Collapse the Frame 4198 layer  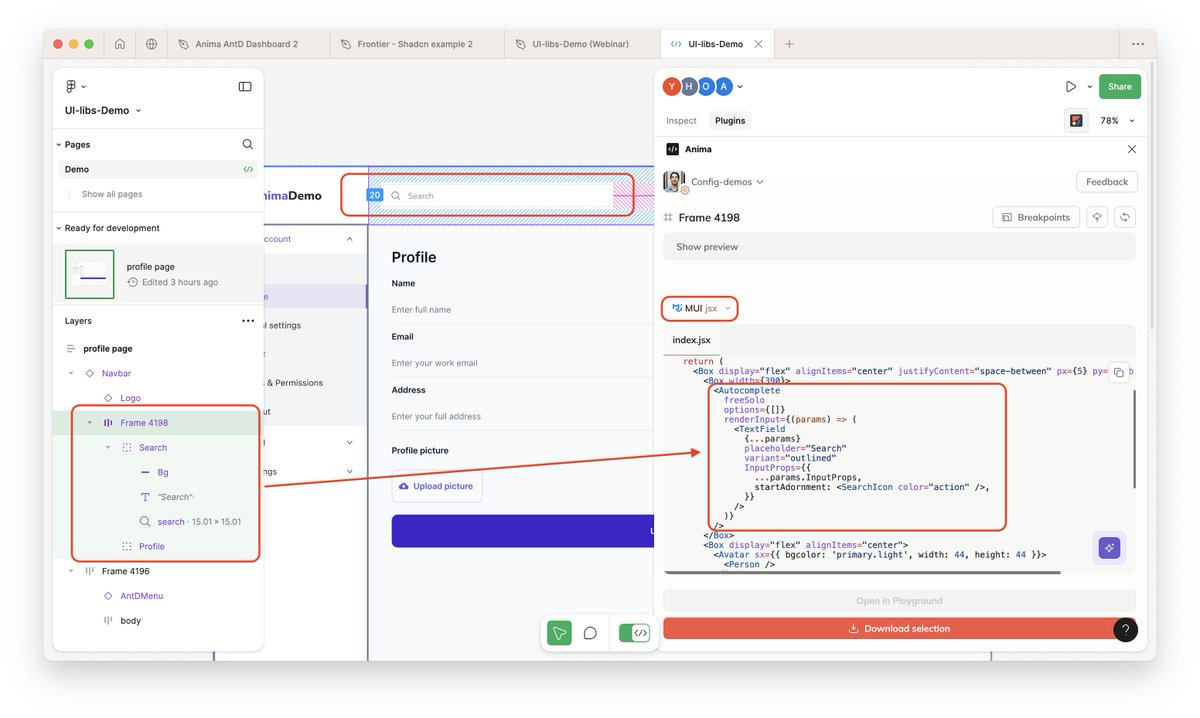coord(90,423)
